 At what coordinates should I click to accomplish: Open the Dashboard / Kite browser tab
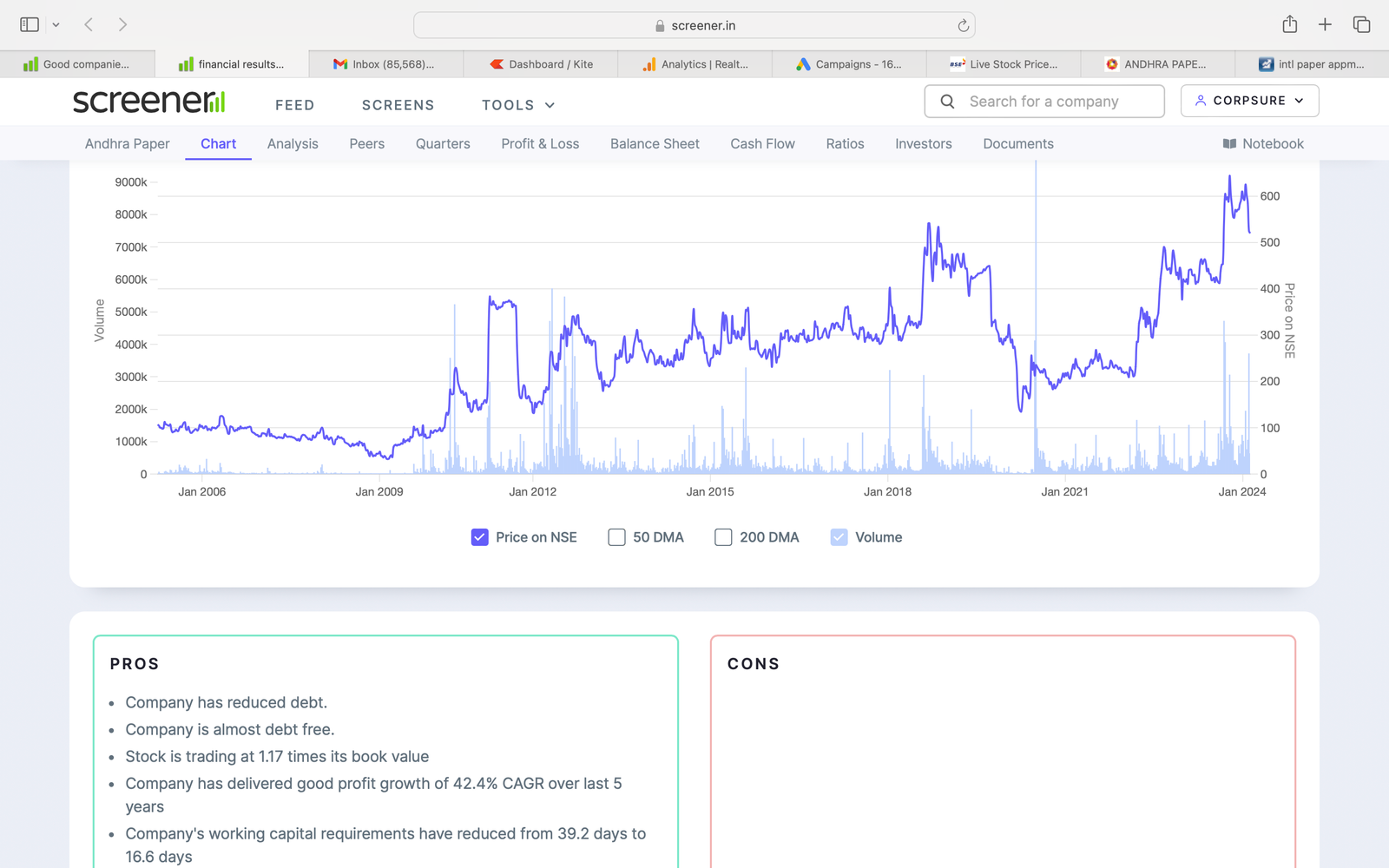tap(542, 64)
